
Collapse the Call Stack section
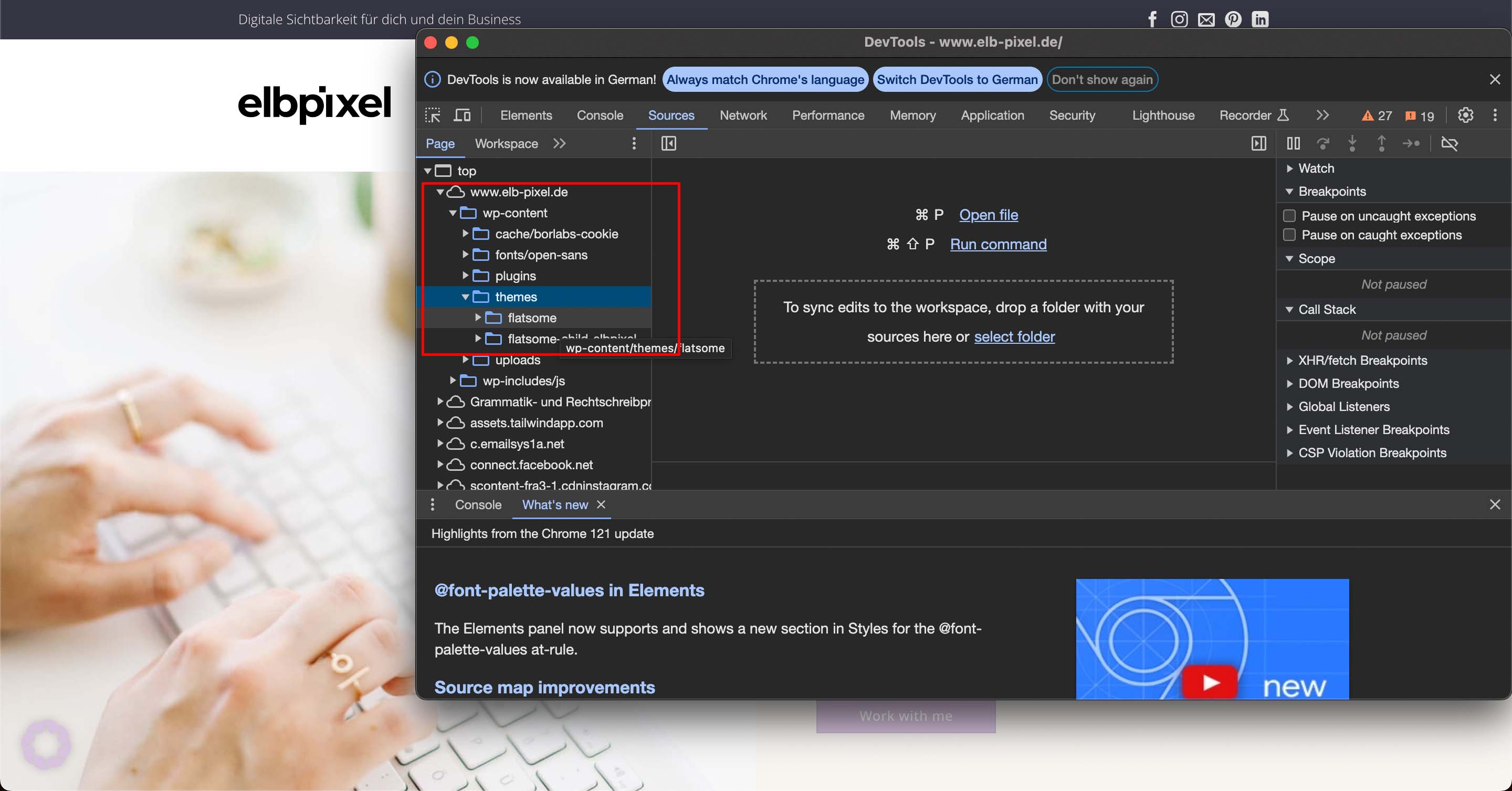click(x=1289, y=309)
